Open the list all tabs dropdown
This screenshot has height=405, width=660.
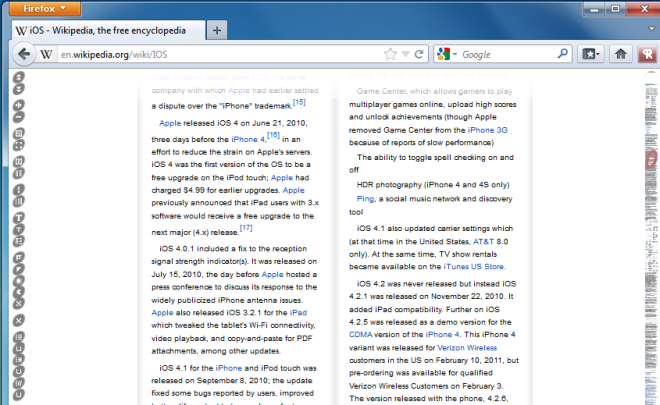tap(652, 29)
